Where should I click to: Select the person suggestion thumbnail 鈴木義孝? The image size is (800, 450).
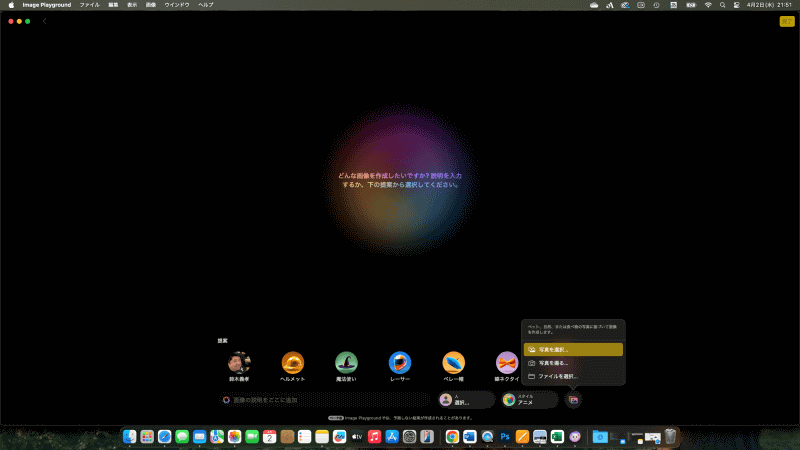(x=239, y=363)
